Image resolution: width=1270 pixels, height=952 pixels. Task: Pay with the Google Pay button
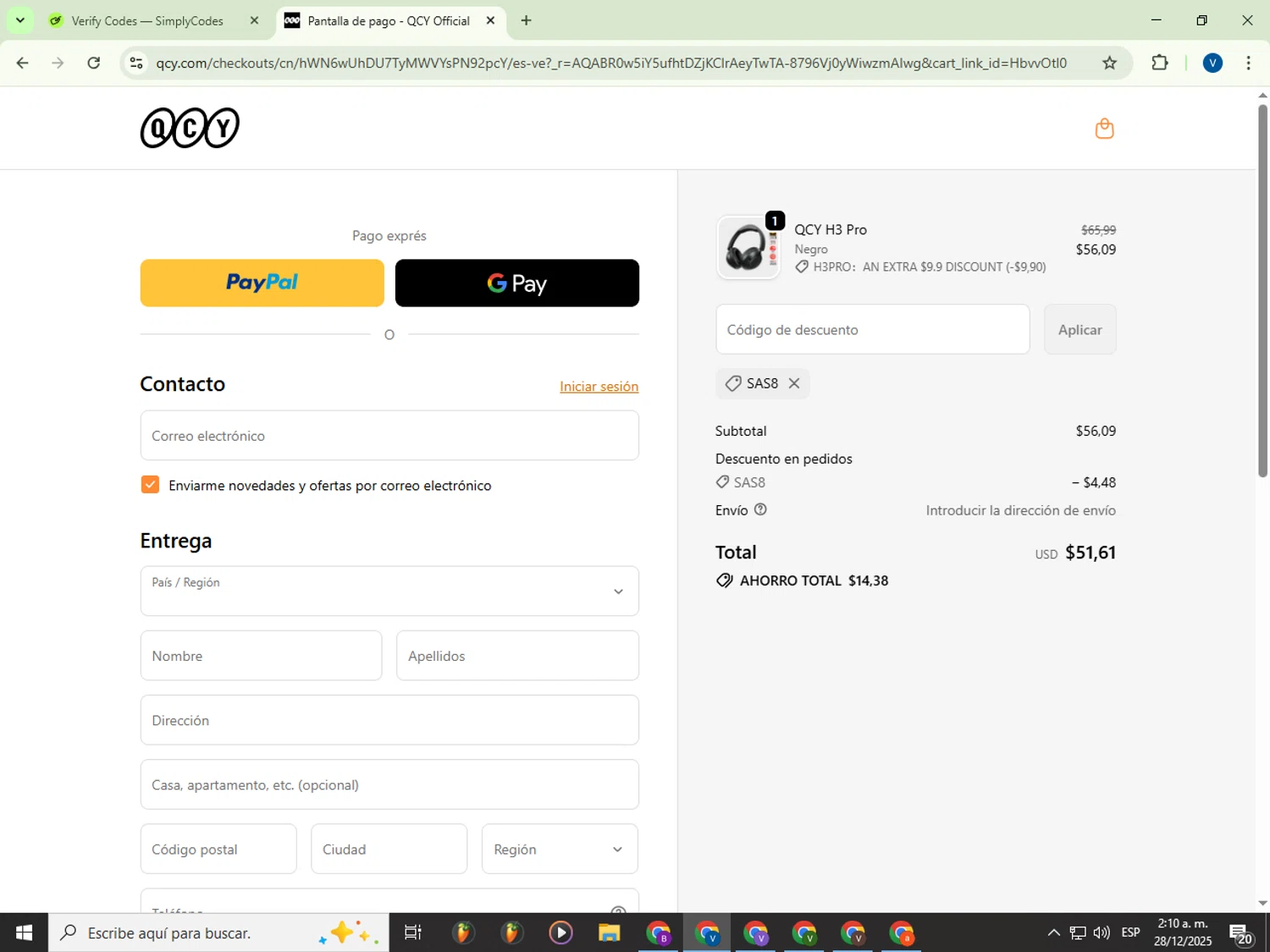(516, 283)
